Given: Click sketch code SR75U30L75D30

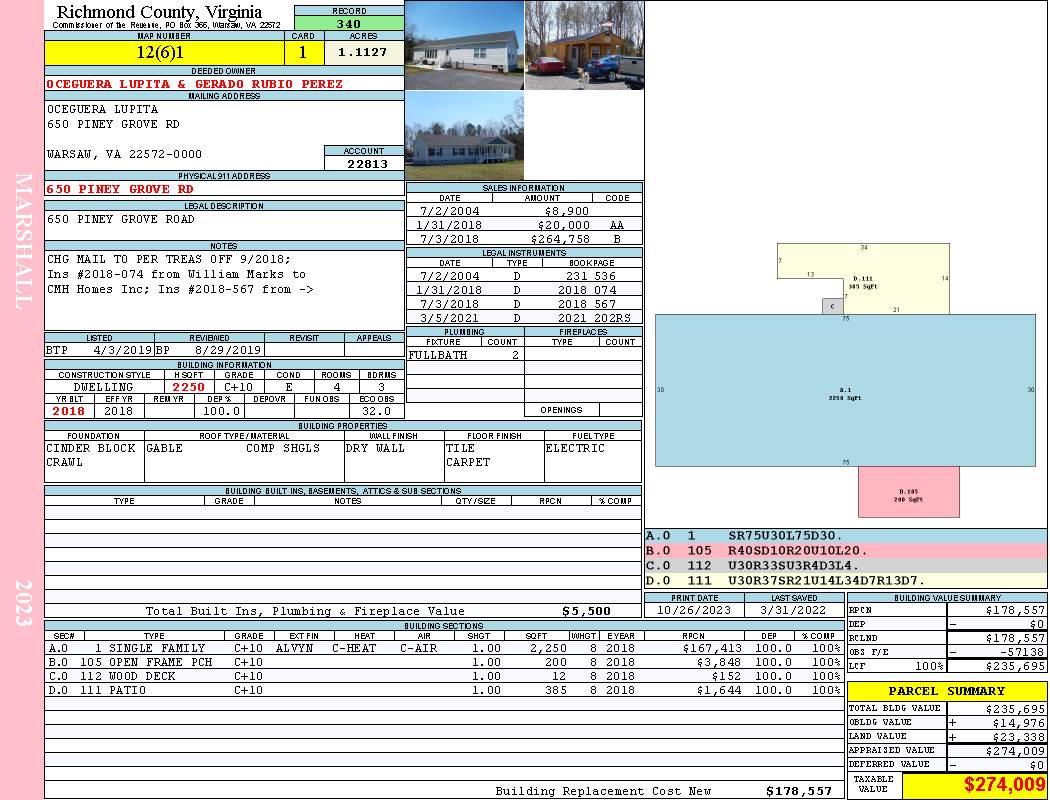Looking at the screenshot, I should pos(785,536).
